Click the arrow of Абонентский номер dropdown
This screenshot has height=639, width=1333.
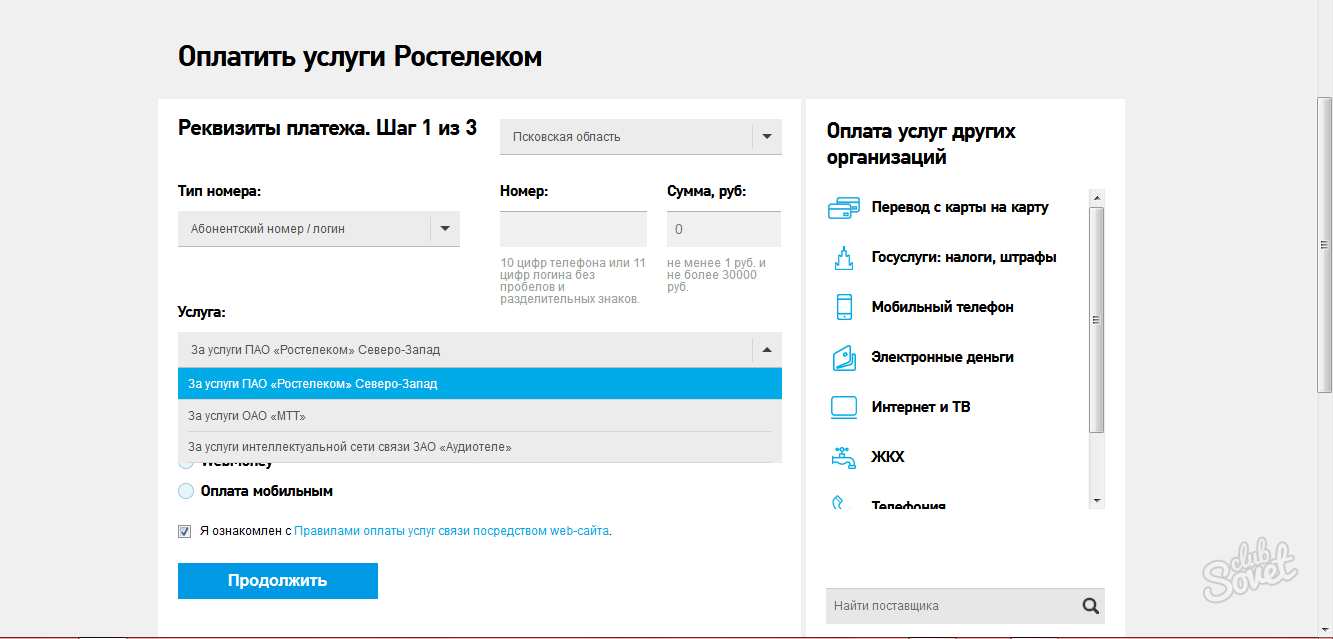pos(445,229)
